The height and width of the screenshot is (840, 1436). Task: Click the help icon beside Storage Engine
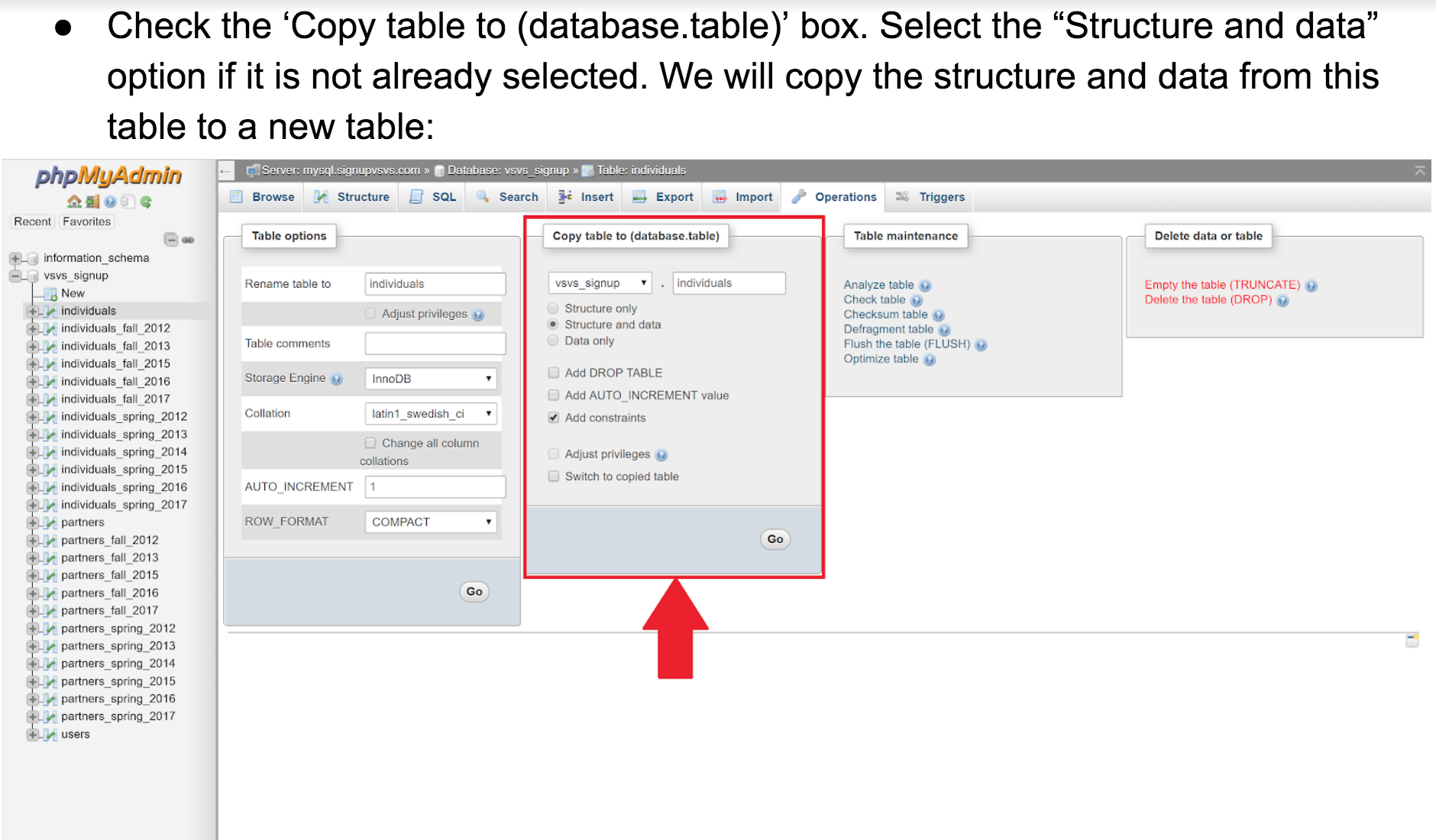(336, 378)
